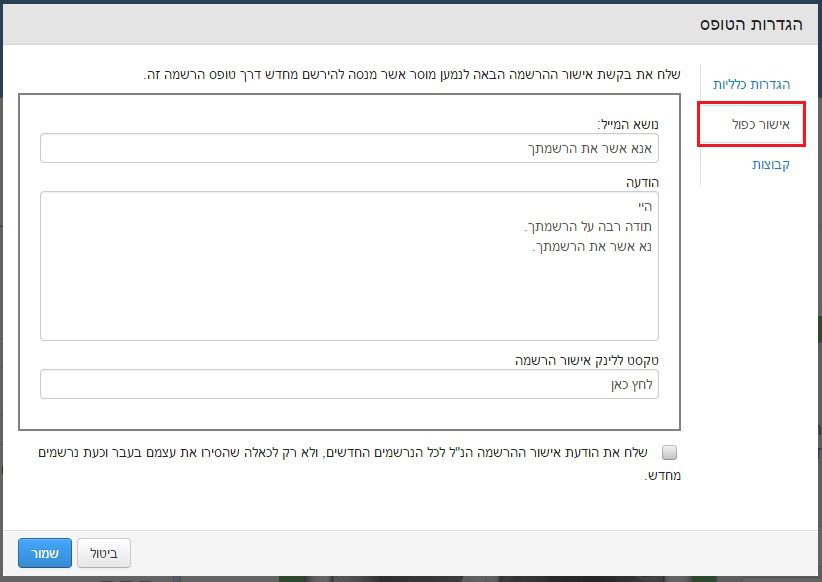The image size is (822, 582).
Task: Click the 'תודה רבה על הרשמתך.' message line
Action: click(x=588, y=227)
